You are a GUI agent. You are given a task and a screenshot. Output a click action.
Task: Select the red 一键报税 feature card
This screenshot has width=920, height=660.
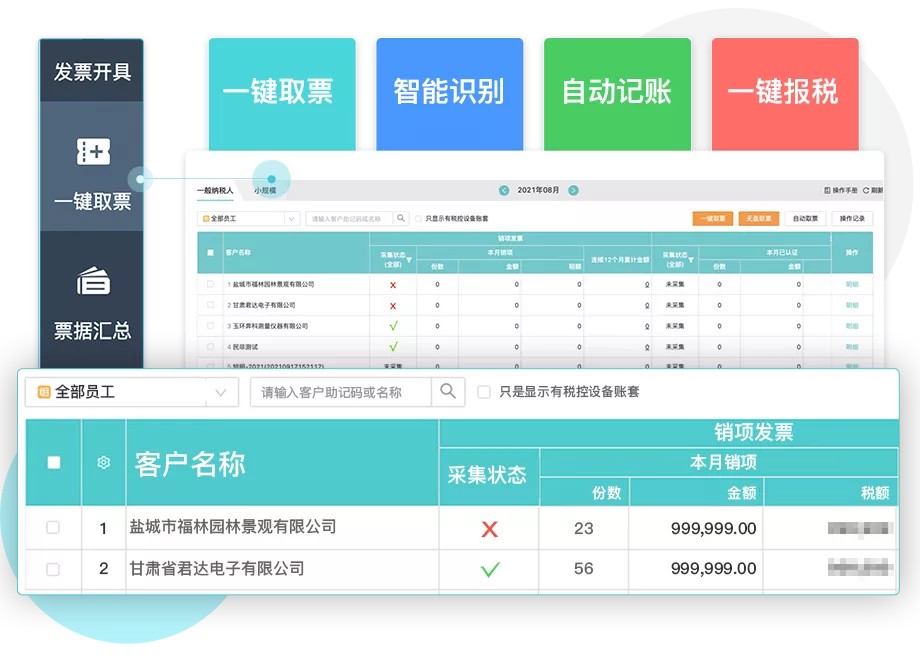785,94
